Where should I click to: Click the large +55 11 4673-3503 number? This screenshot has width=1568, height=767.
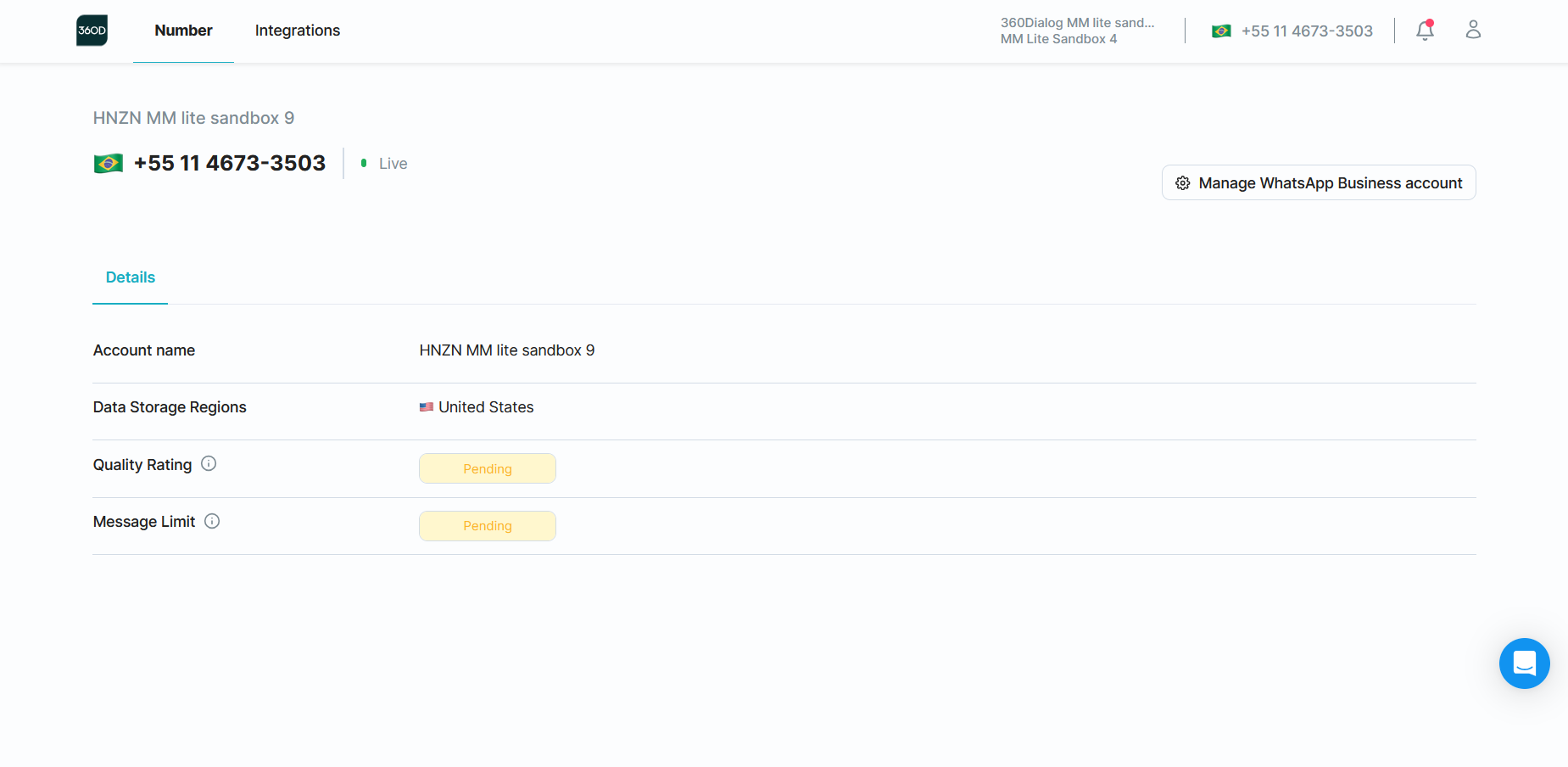point(230,163)
